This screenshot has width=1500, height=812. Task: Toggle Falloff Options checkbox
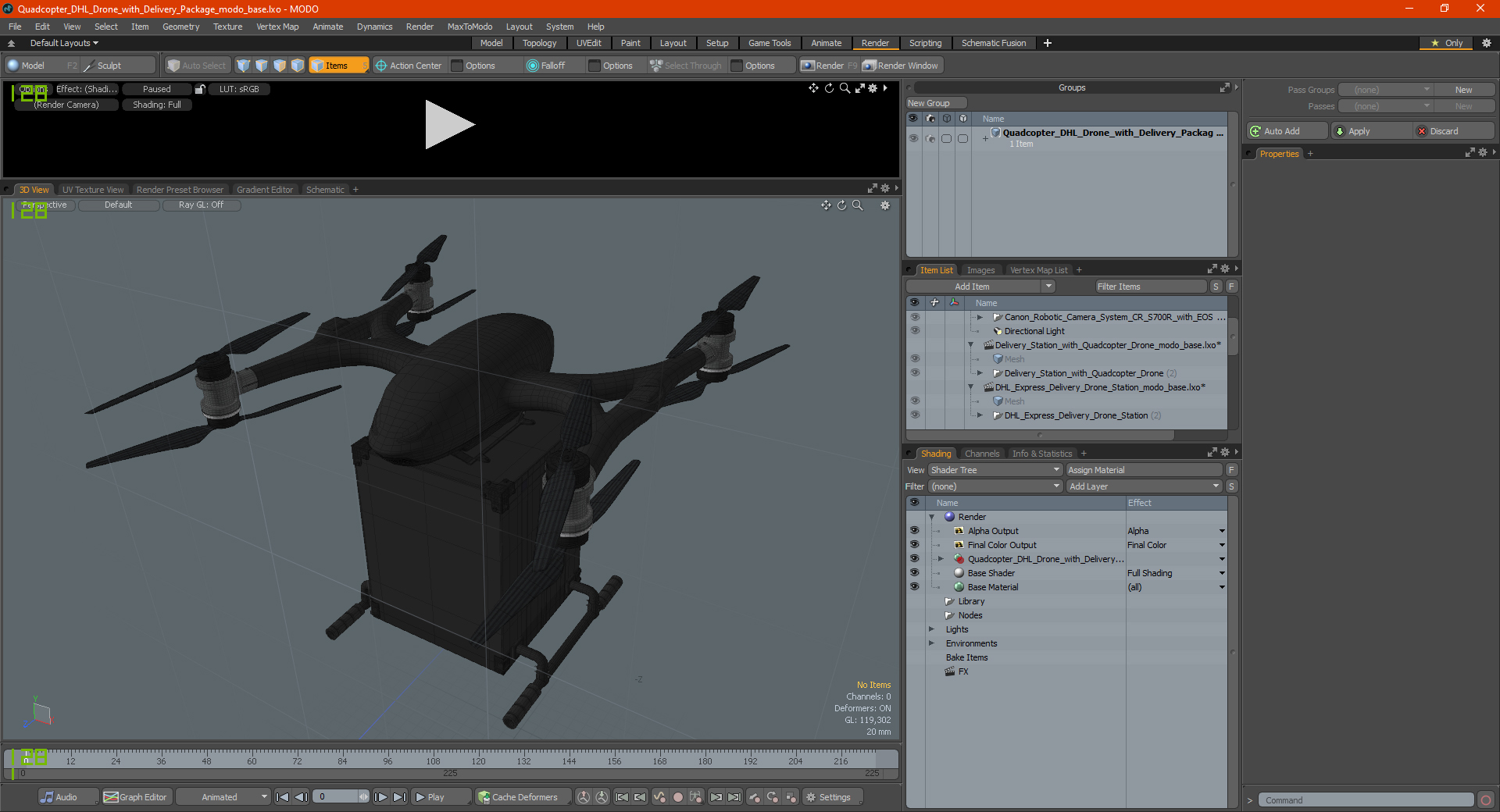click(x=595, y=66)
